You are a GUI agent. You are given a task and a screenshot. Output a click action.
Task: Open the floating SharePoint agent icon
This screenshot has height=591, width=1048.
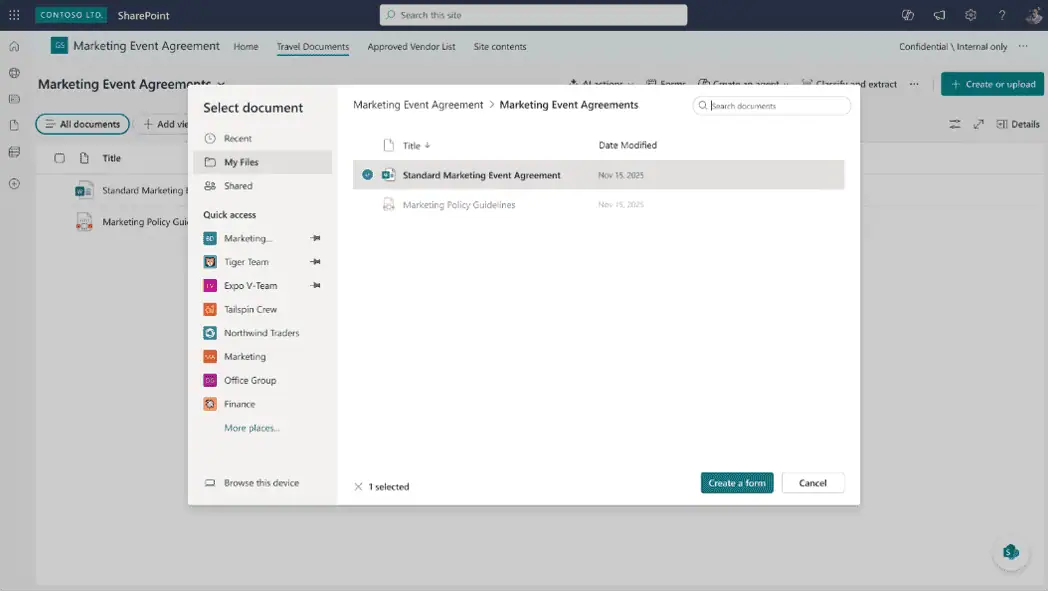tap(1011, 552)
